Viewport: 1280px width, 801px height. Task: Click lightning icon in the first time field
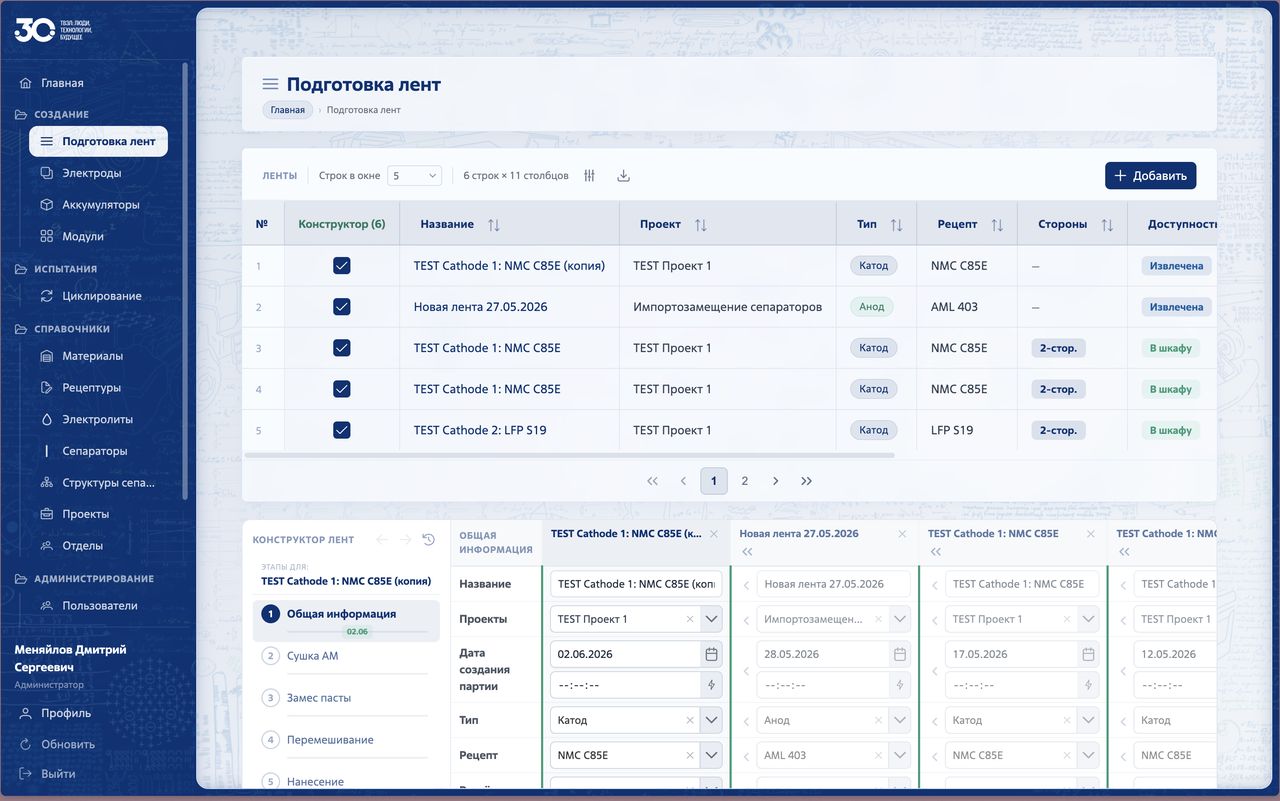(x=711, y=685)
